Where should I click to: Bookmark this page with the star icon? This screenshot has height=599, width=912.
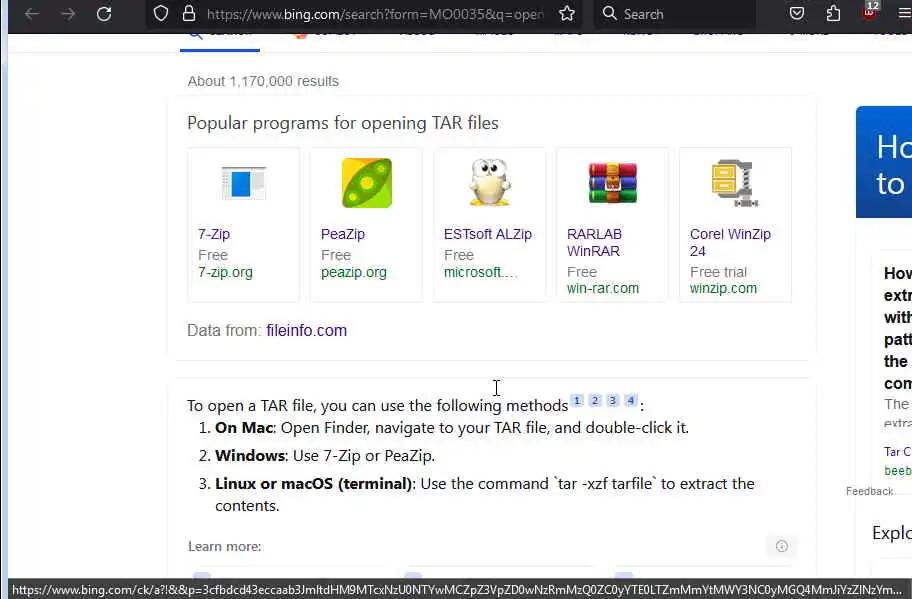pyautogui.click(x=567, y=13)
